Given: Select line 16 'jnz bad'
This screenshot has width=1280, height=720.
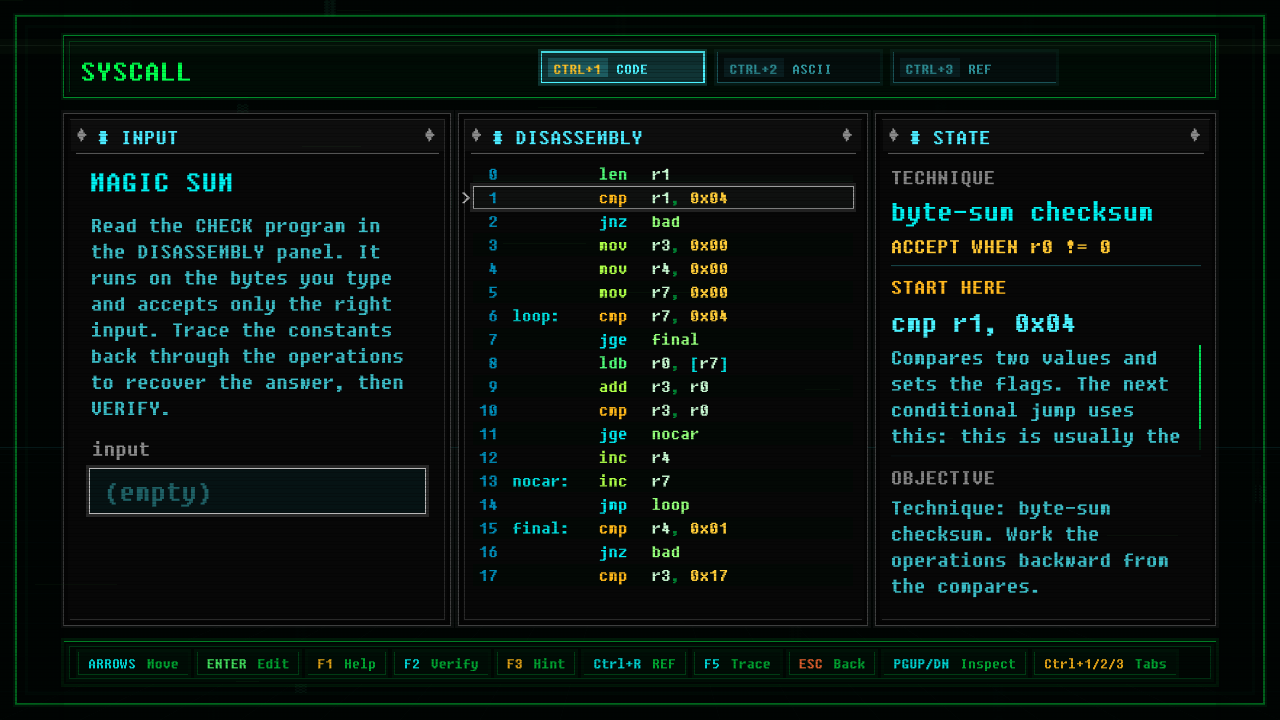Looking at the screenshot, I should coord(663,552).
